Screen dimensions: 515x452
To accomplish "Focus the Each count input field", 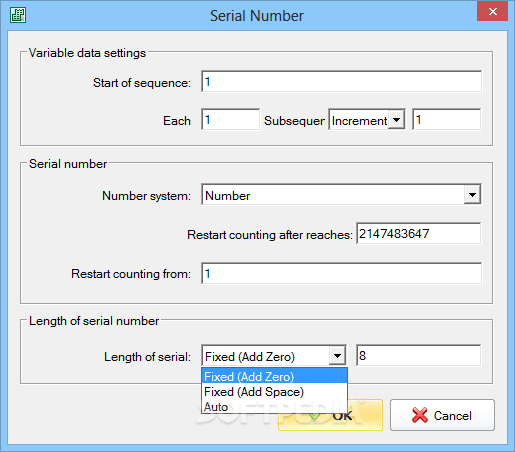I will [230, 119].
